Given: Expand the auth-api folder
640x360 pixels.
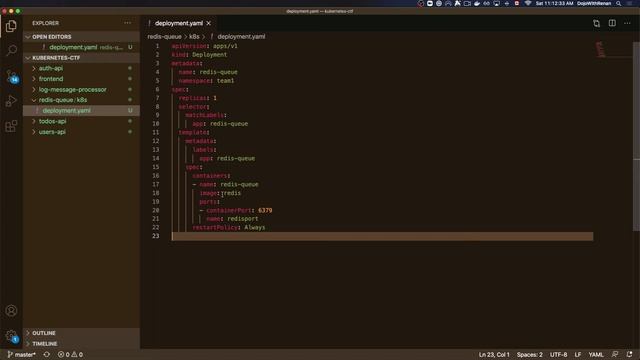Looking at the screenshot, I should click(x=81, y=68).
